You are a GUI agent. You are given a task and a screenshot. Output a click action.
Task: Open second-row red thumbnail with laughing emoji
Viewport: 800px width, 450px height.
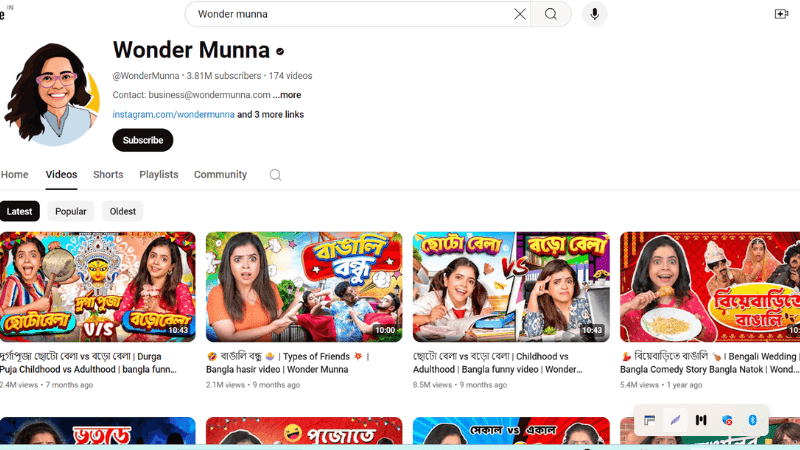(304, 431)
